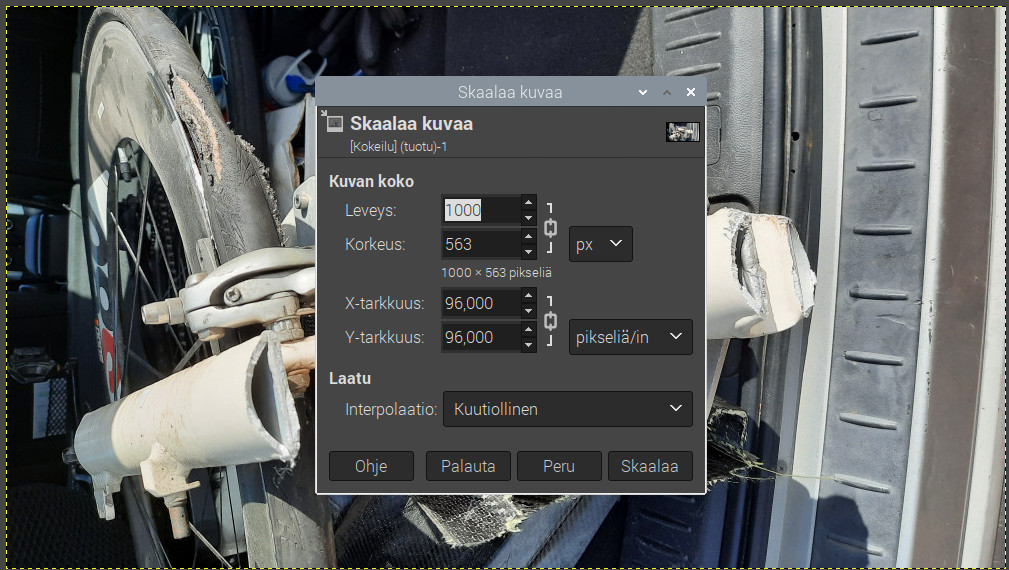The width and height of the screenshot is (1009, 570).
Task: Toggle the X/Y resolution chain link
Action: pyautogui.click(x=549, y=321)
